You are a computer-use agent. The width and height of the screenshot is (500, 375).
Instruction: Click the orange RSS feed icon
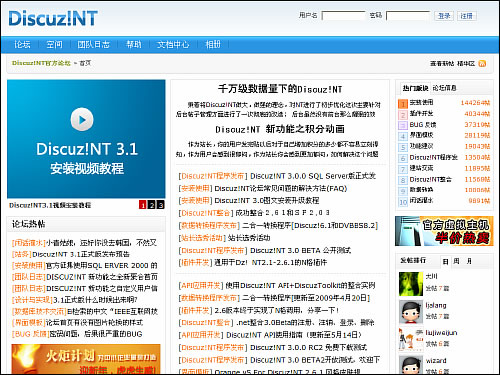point(482,63)
